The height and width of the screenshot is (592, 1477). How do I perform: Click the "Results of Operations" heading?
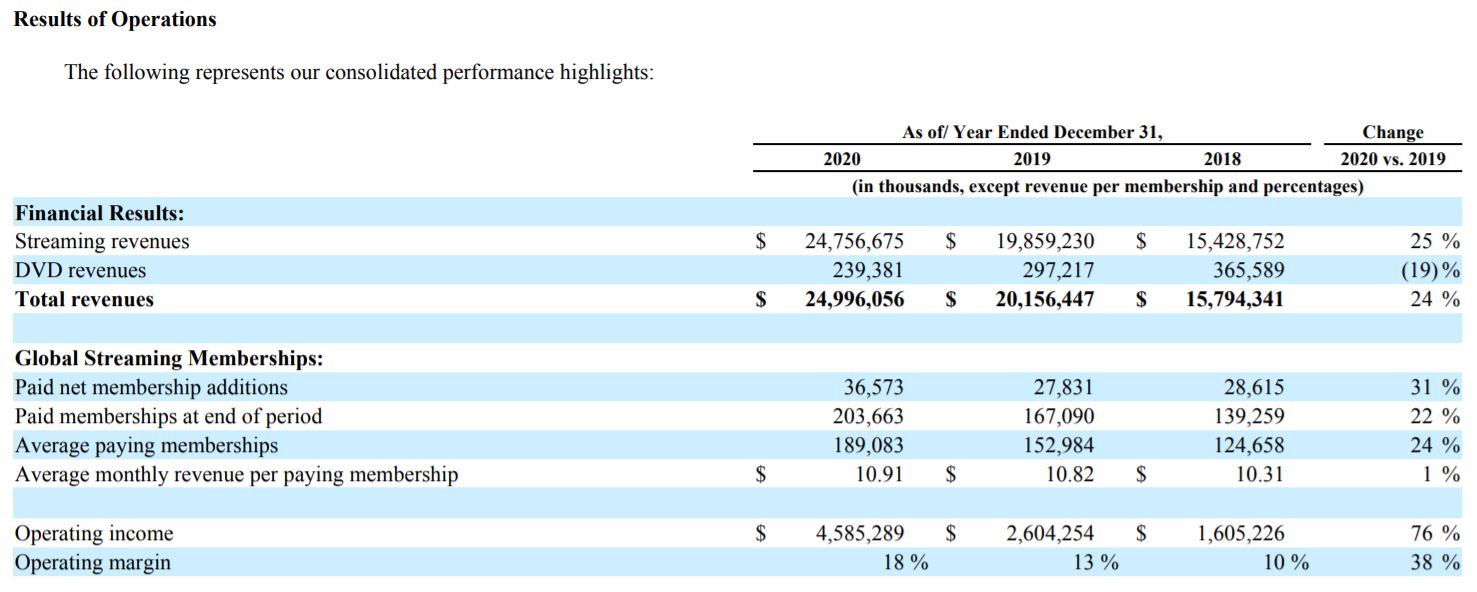115,20
